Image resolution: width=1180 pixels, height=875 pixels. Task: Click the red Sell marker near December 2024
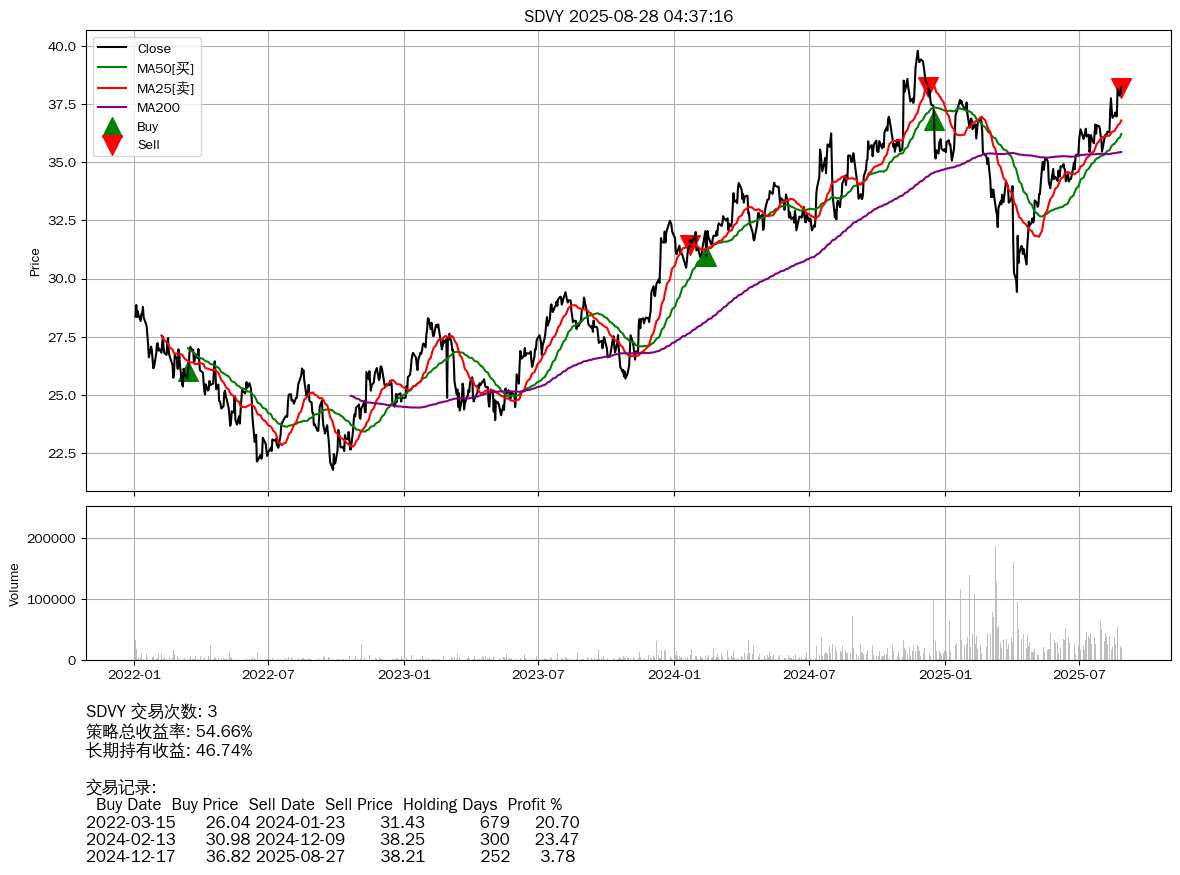tap(928, 87)
